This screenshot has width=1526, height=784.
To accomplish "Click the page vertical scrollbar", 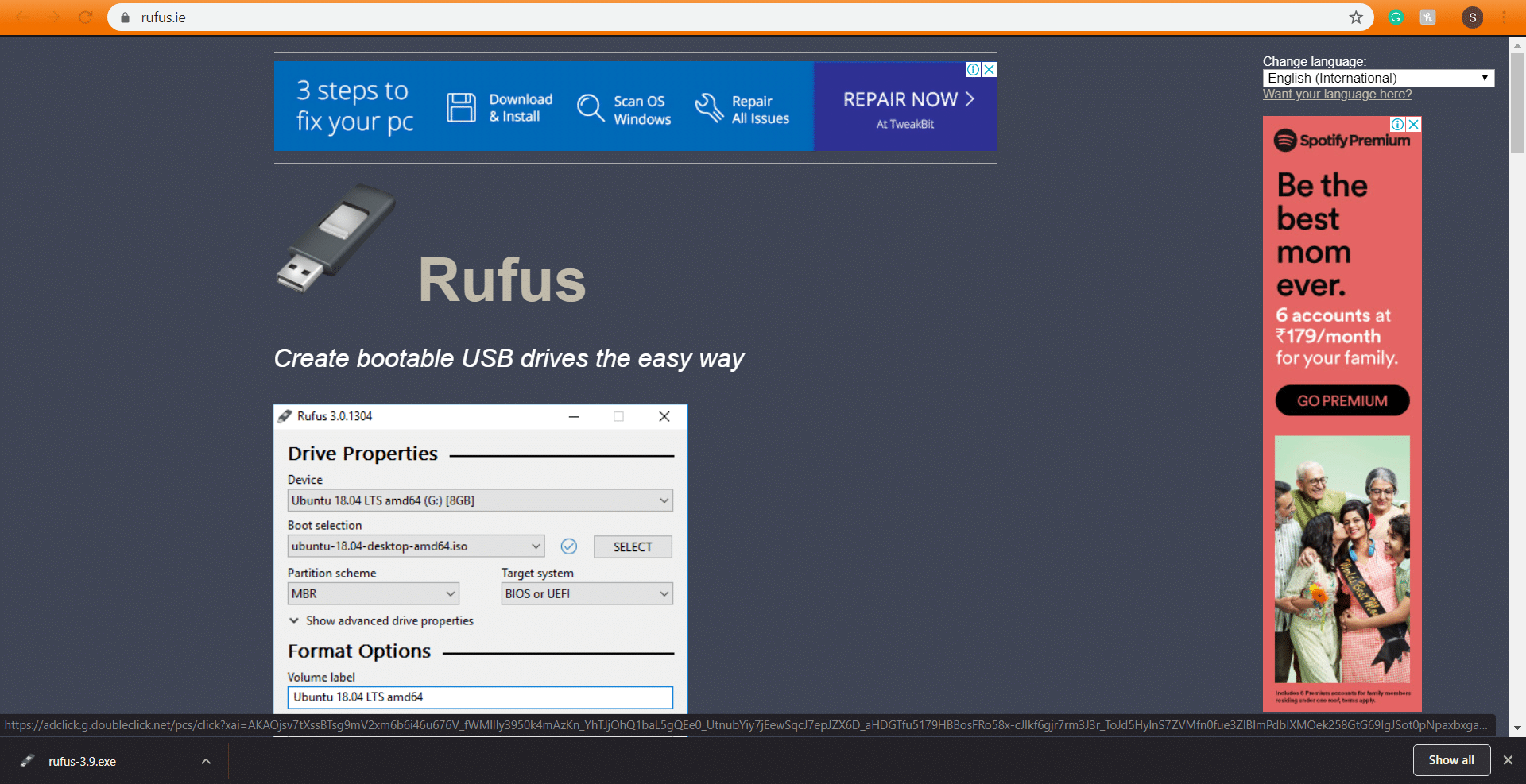I will tap(1517, 103).
